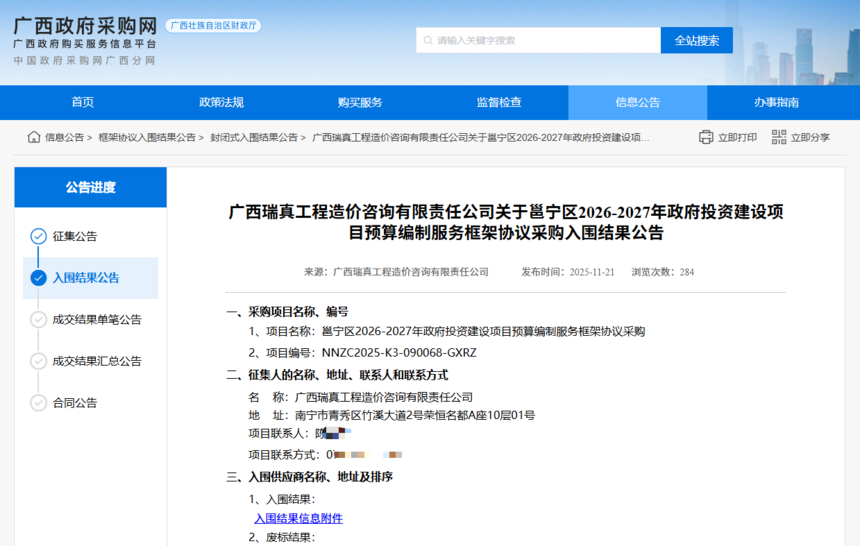The height and width of the screenshot is (546, 860).
Task: Click the 框架协议入围结果公告 breadcrumb link
Action: (147, 137)
